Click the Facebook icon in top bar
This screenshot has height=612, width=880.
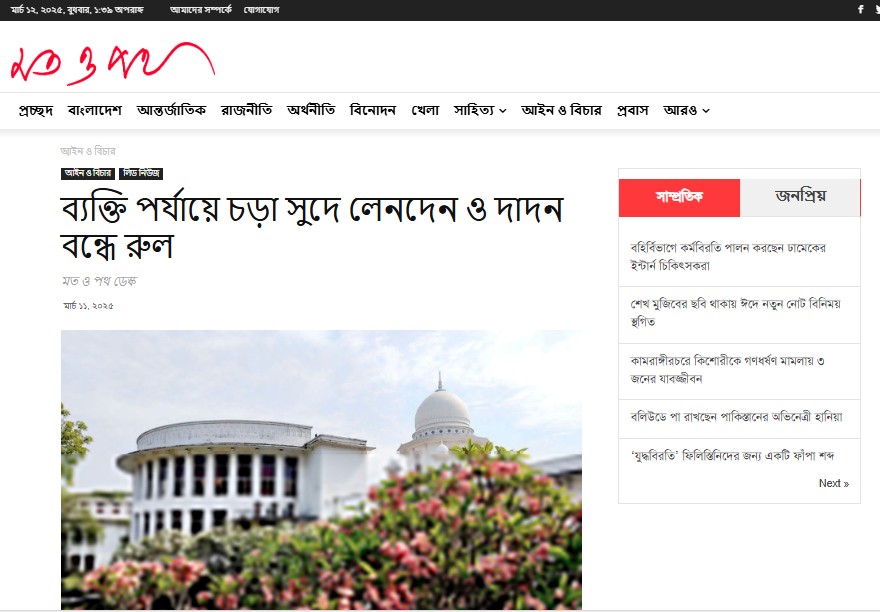click(x=860, y=10)
